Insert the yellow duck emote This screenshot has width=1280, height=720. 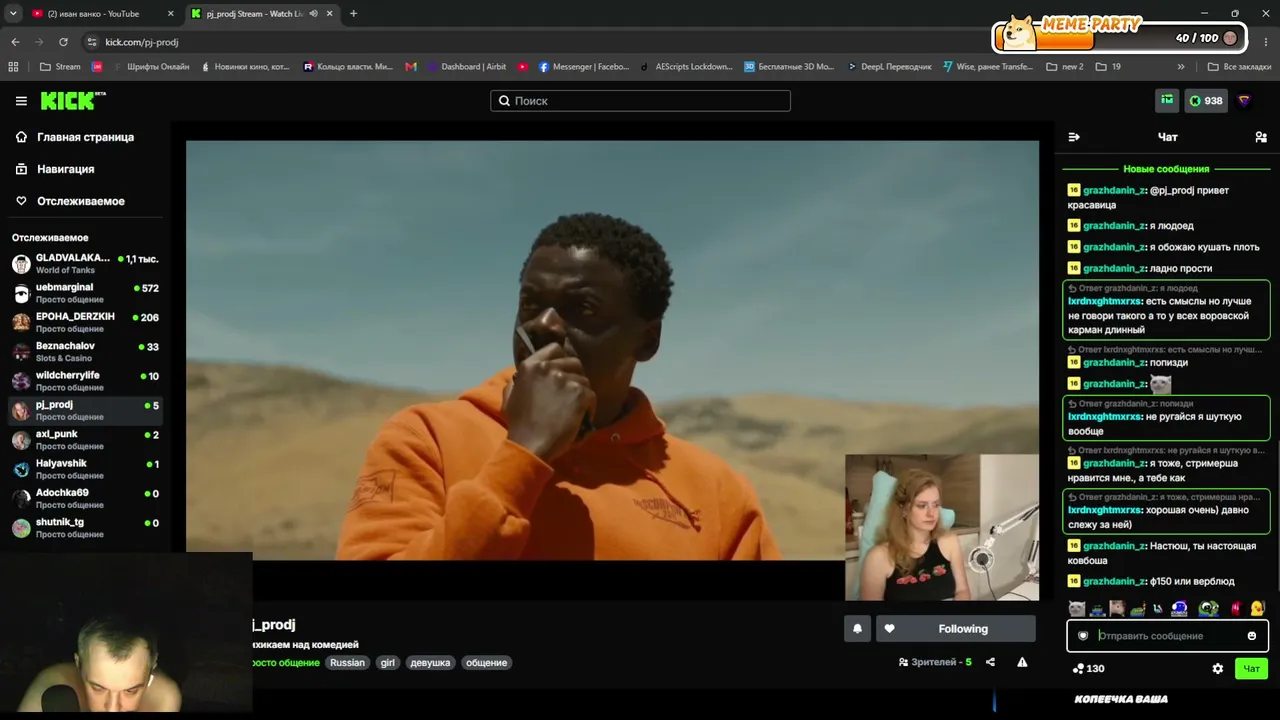coord(1257,608)
